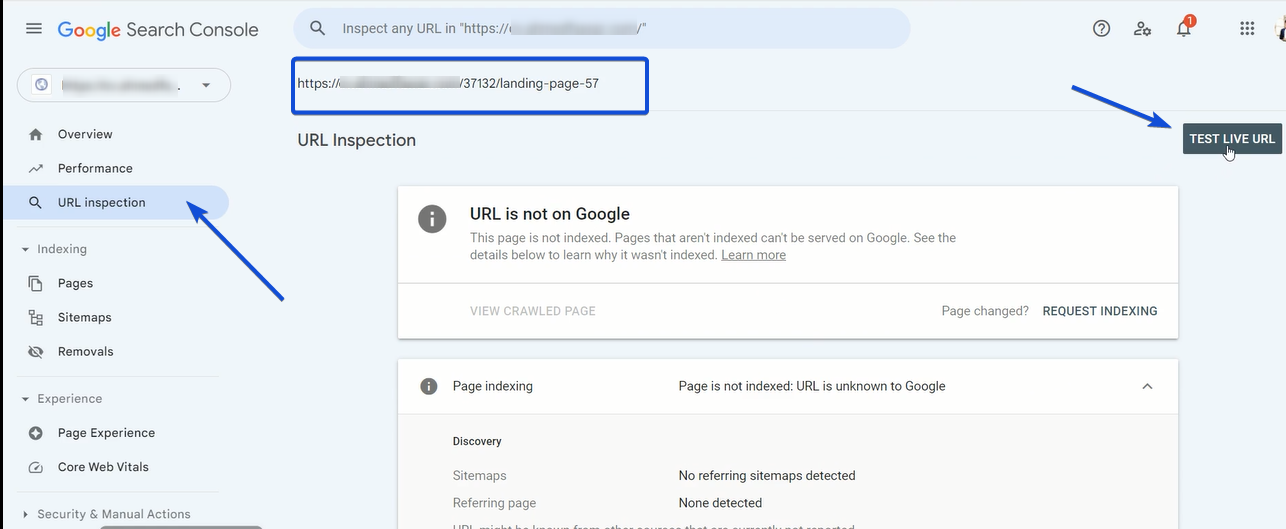Screen dimensions: 1286x529
Task: Click the Discovery subheading
Action: click(x=477, y=441)
